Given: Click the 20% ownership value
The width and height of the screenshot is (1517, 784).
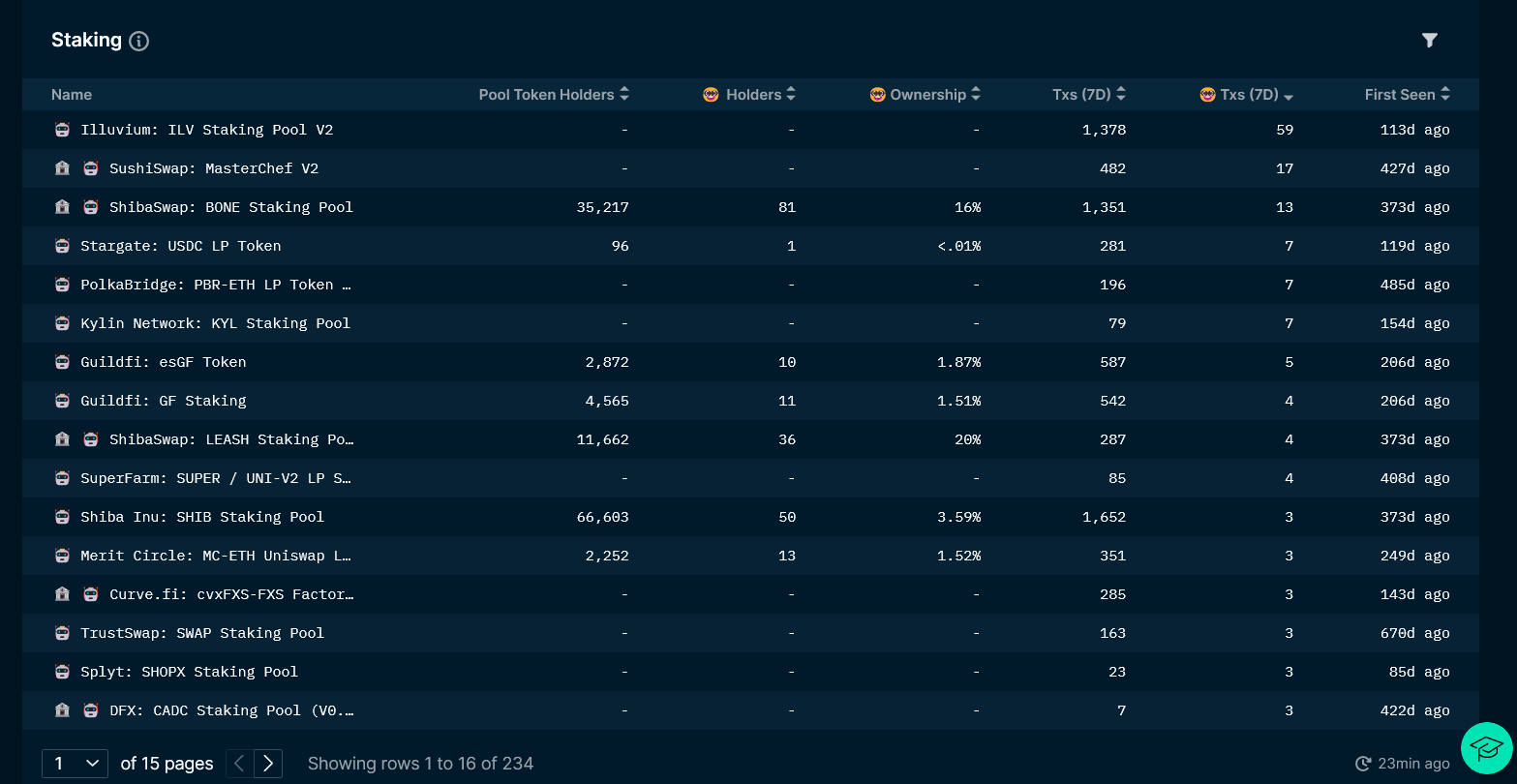Looking at the screenshot, I should [x=968, y=439].
